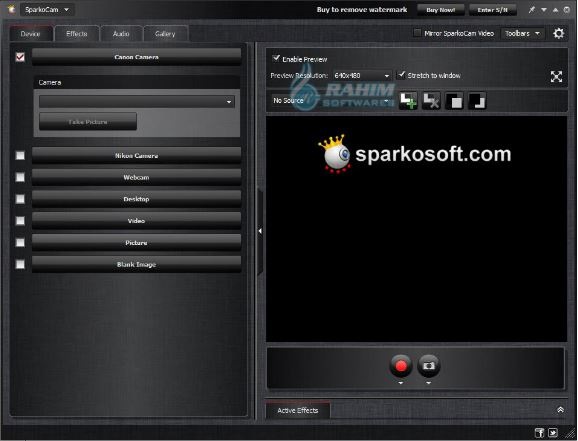Viewport: 578px width, 441px height.
Task: Enable the Video checkbox
Action: click(x=20, y=220)
